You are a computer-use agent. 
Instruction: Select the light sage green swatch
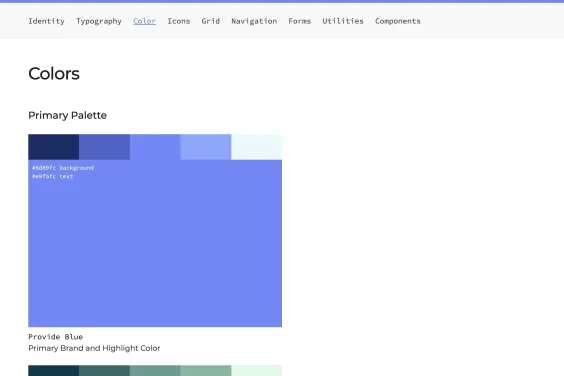pos(206,371)
